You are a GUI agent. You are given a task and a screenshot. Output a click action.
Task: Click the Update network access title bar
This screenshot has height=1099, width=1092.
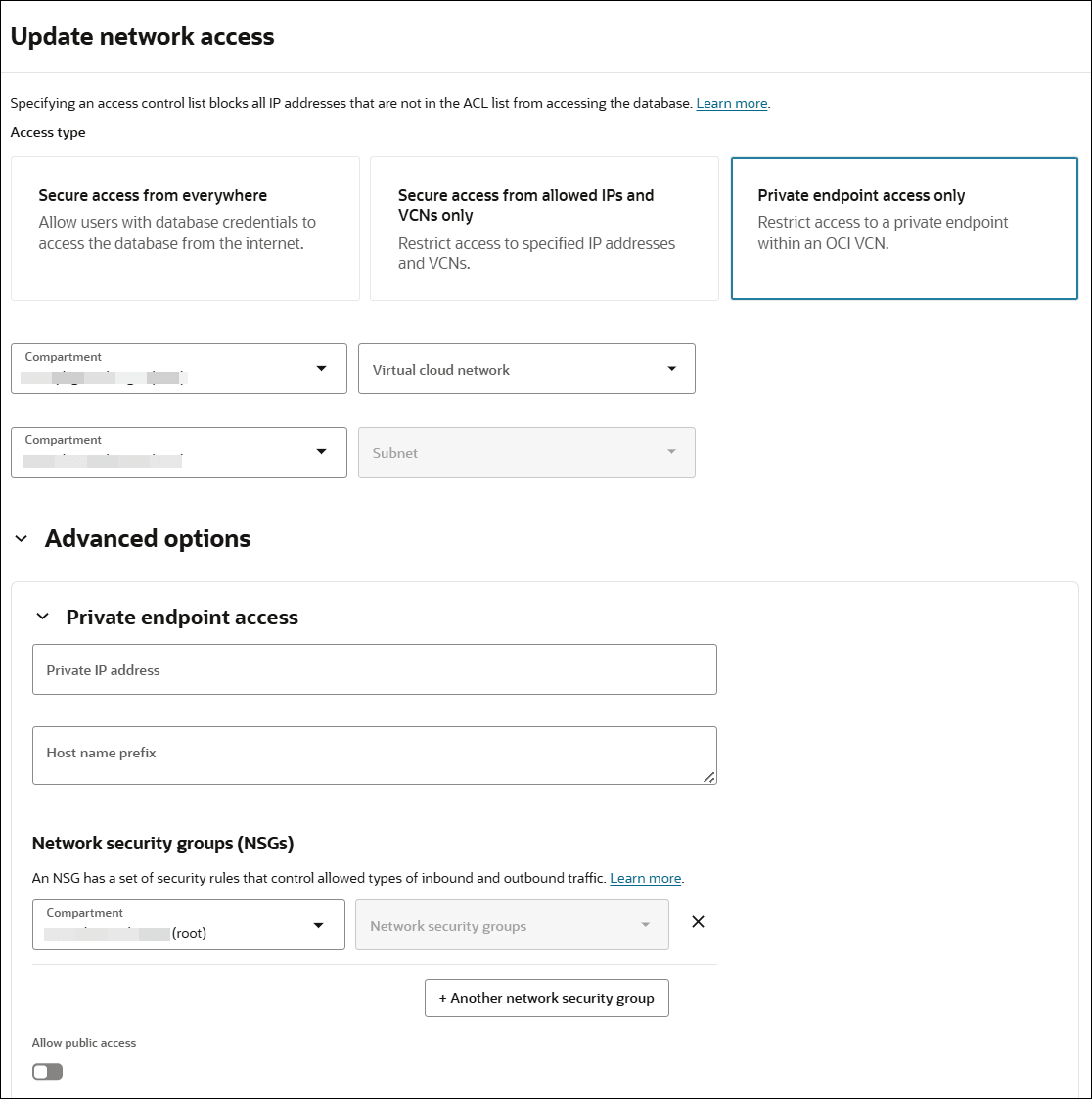[142, 36]
